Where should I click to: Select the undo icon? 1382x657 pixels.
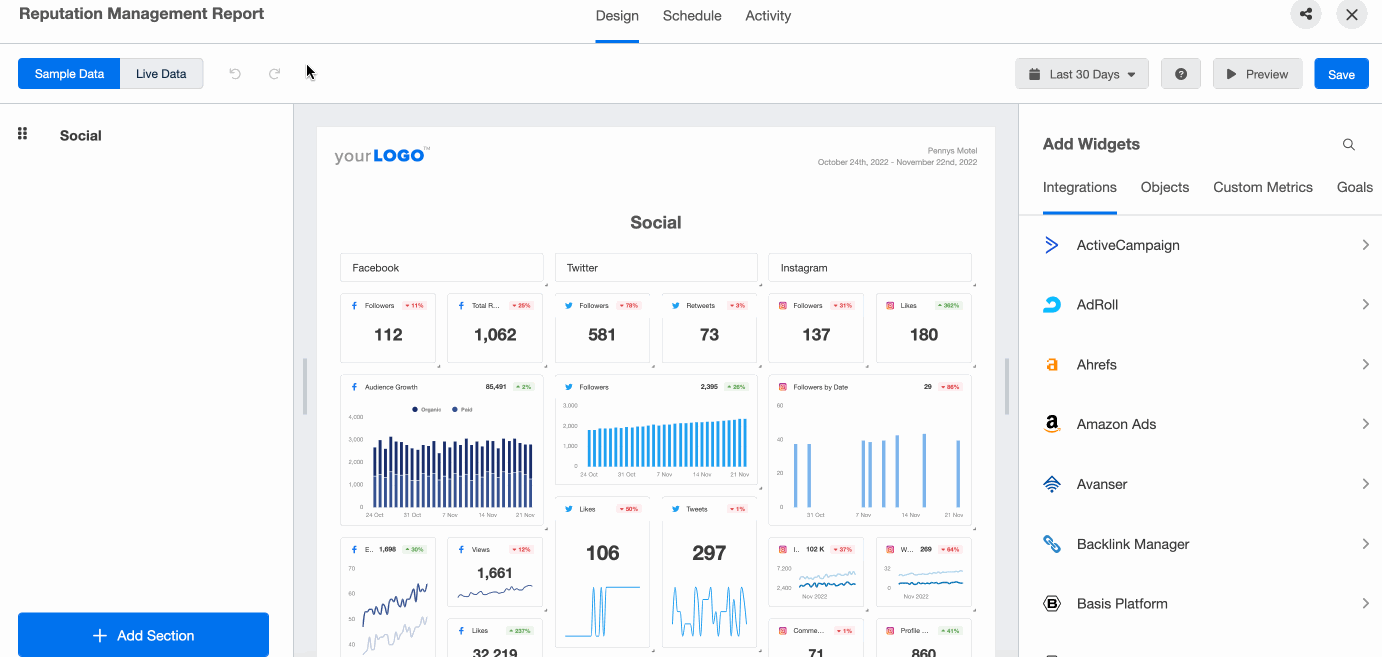[234, 72]
